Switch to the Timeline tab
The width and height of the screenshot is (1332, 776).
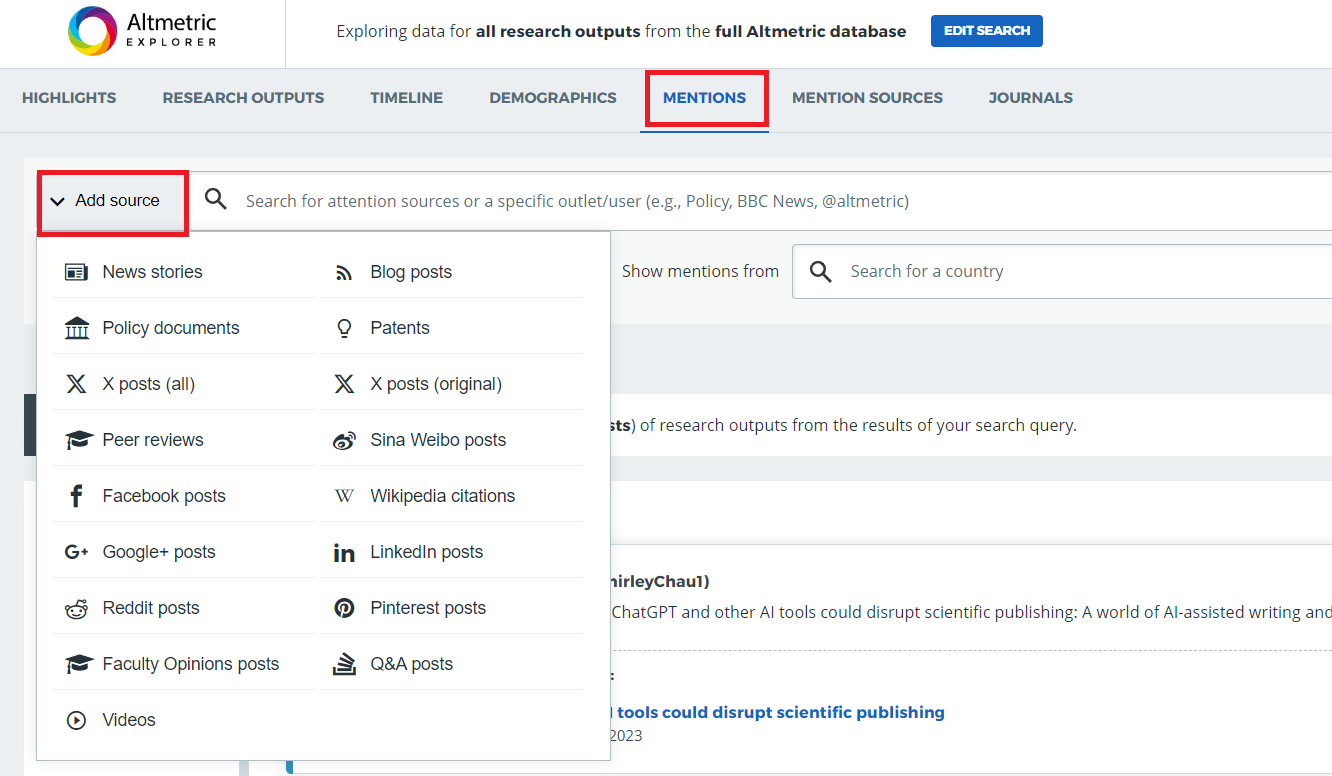(x=406, y=98)
